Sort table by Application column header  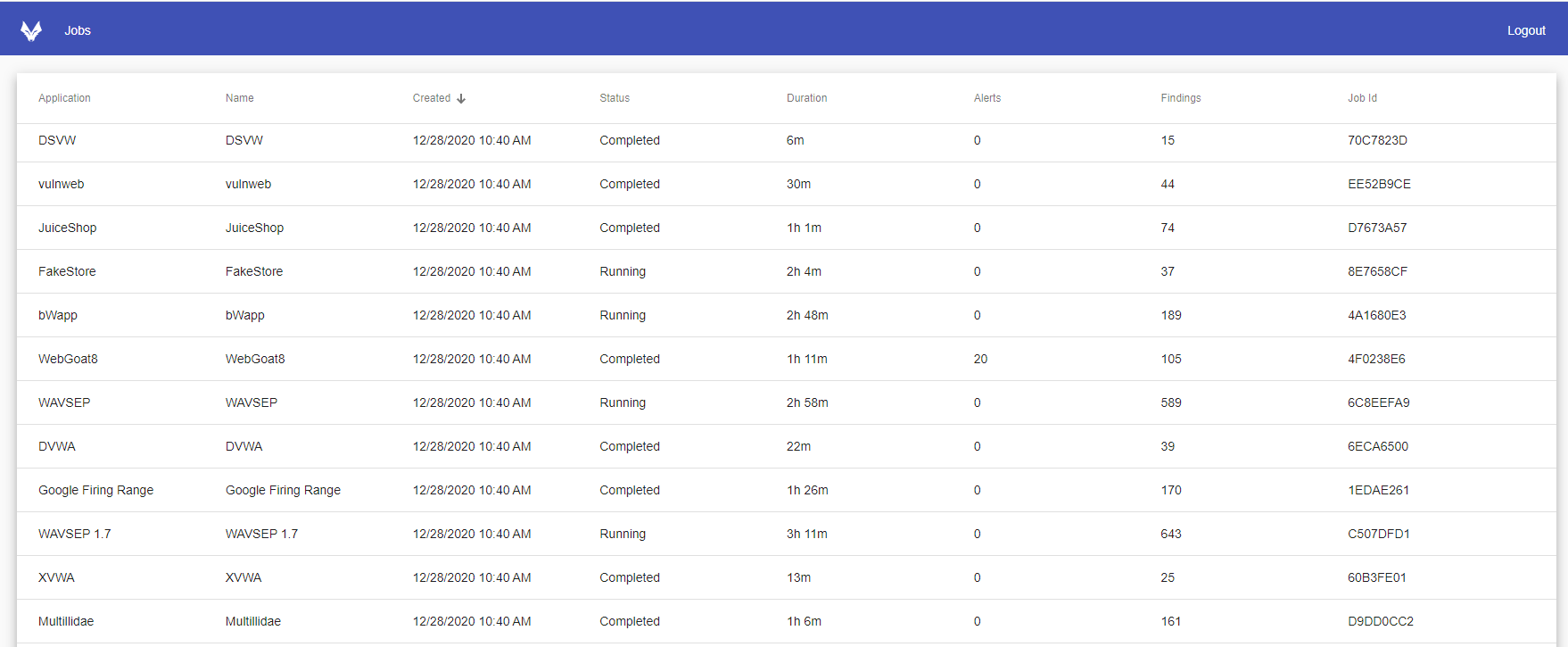tap(64, 98)
